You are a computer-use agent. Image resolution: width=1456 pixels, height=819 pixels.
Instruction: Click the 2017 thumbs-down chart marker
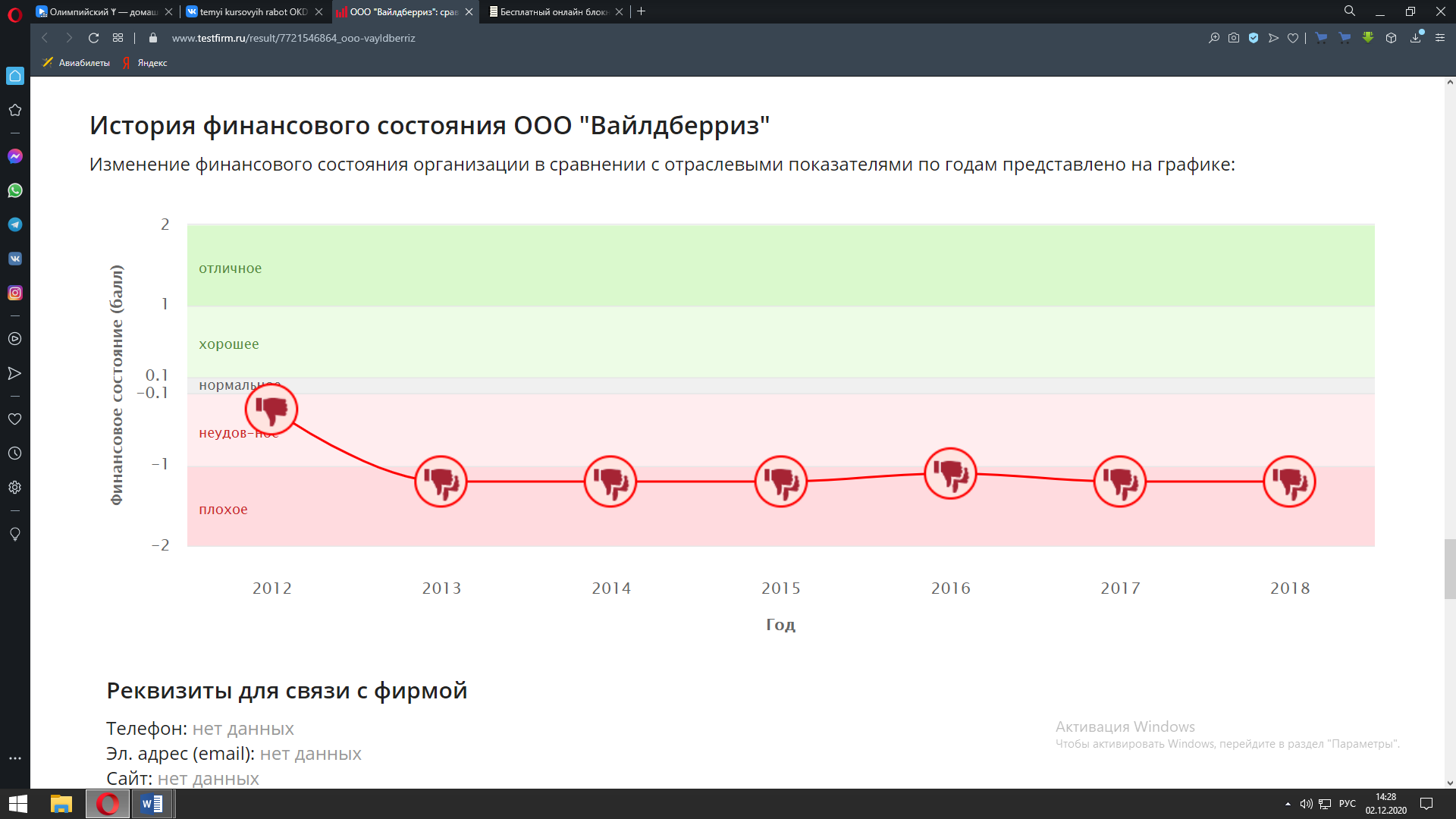pos(1120,482)
